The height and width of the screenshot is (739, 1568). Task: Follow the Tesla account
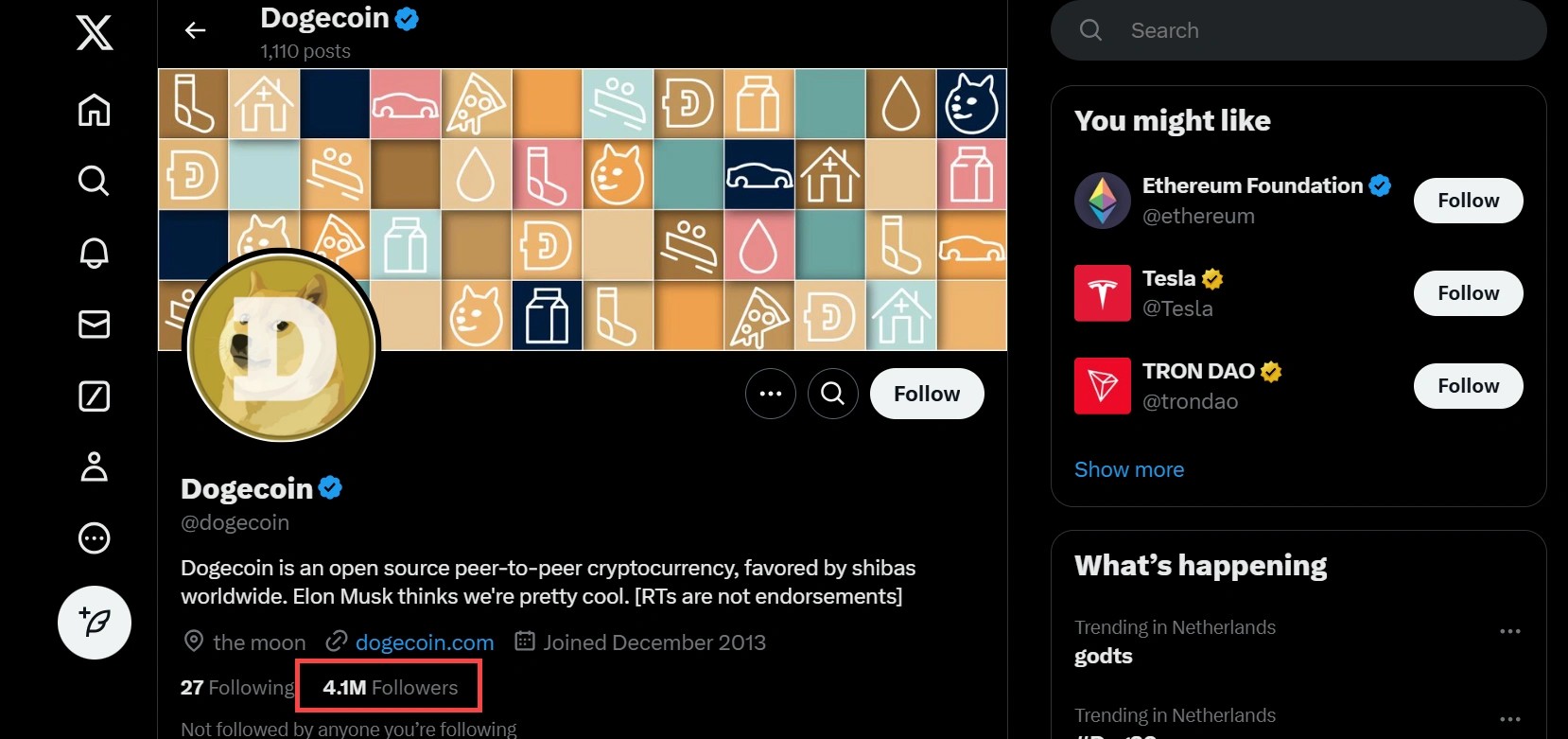(x=1468, y=293)
